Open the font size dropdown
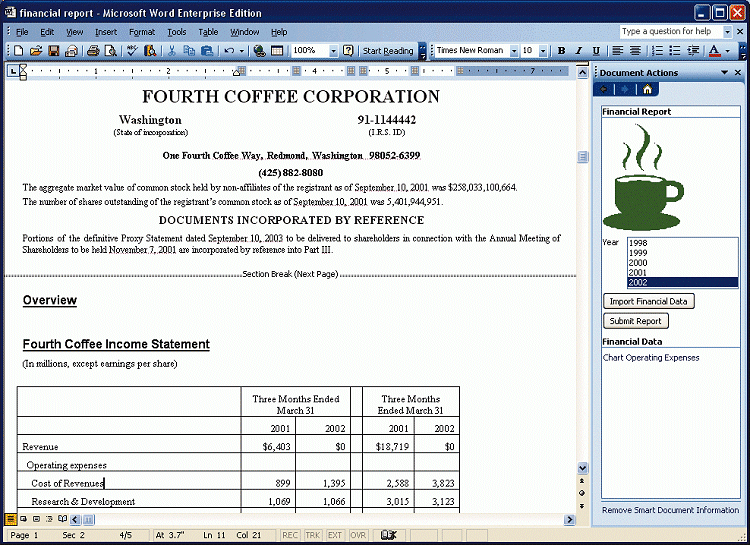The image size is (750, 545). pos(543,51)
